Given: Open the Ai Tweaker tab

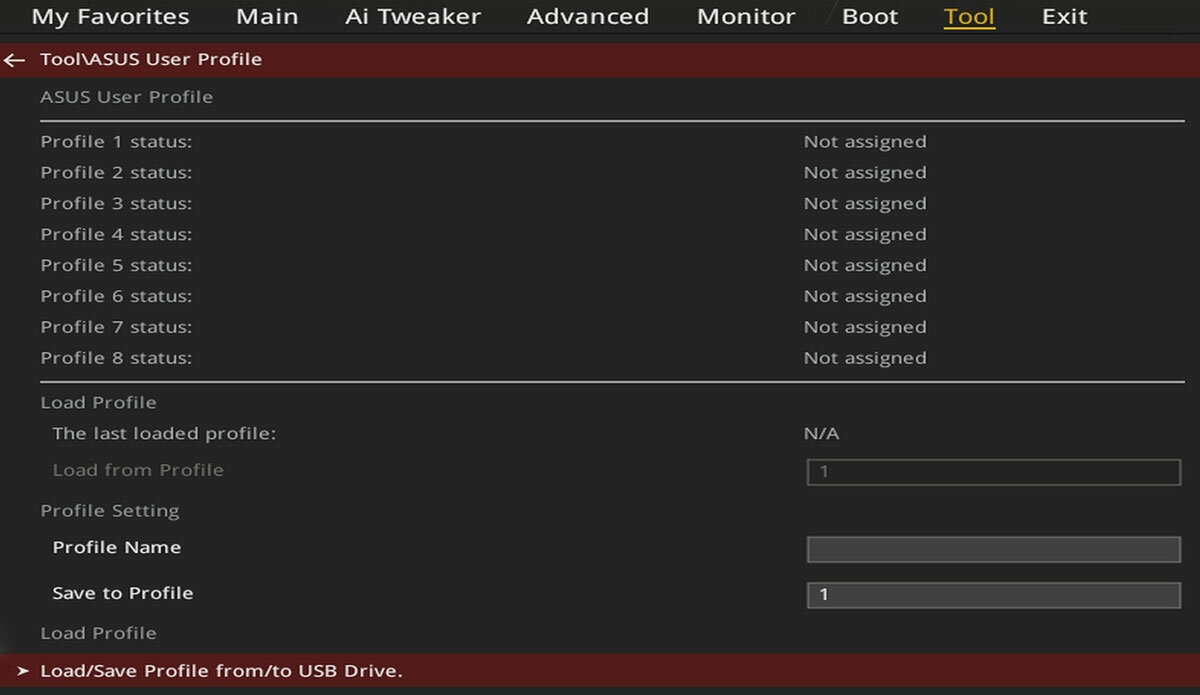Looking at the screenshot, I should [x=413, y=17].
